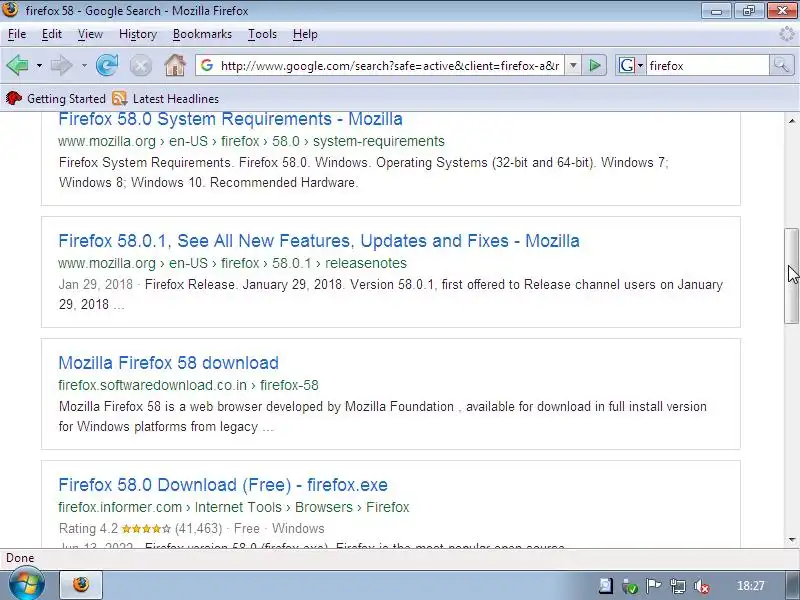Click the green checkmark safely-remove tray icon
Screen dimensions: 800x600
click(x=630, y=586)
